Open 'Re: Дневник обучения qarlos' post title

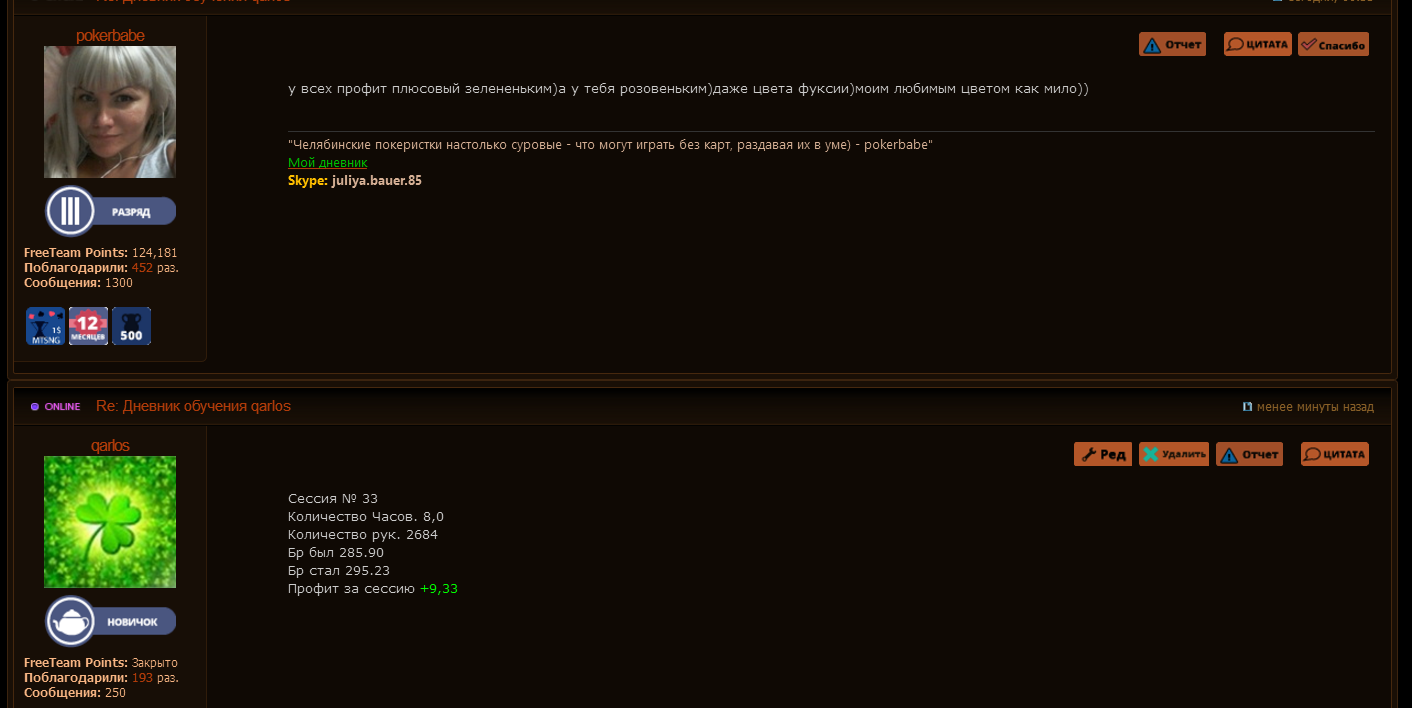pyautogui.click(x=193, y=406)
